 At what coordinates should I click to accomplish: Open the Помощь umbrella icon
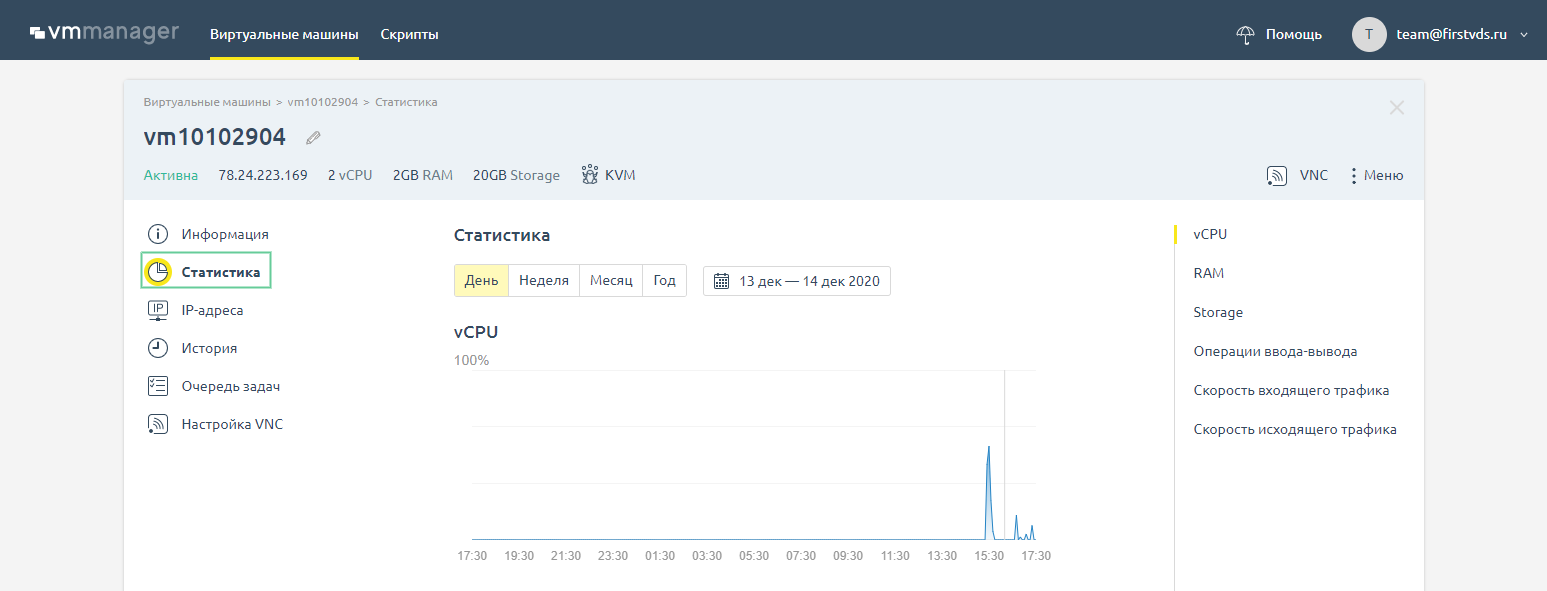pyautogui.click(x=1245, y=34)
